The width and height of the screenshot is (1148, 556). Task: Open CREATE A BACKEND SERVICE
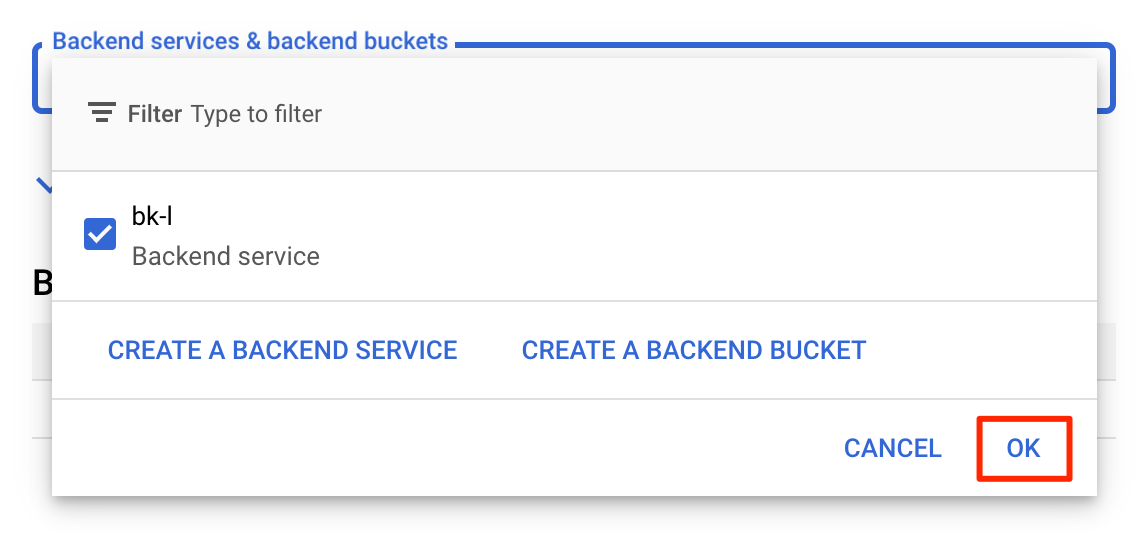tap(282, 350)
